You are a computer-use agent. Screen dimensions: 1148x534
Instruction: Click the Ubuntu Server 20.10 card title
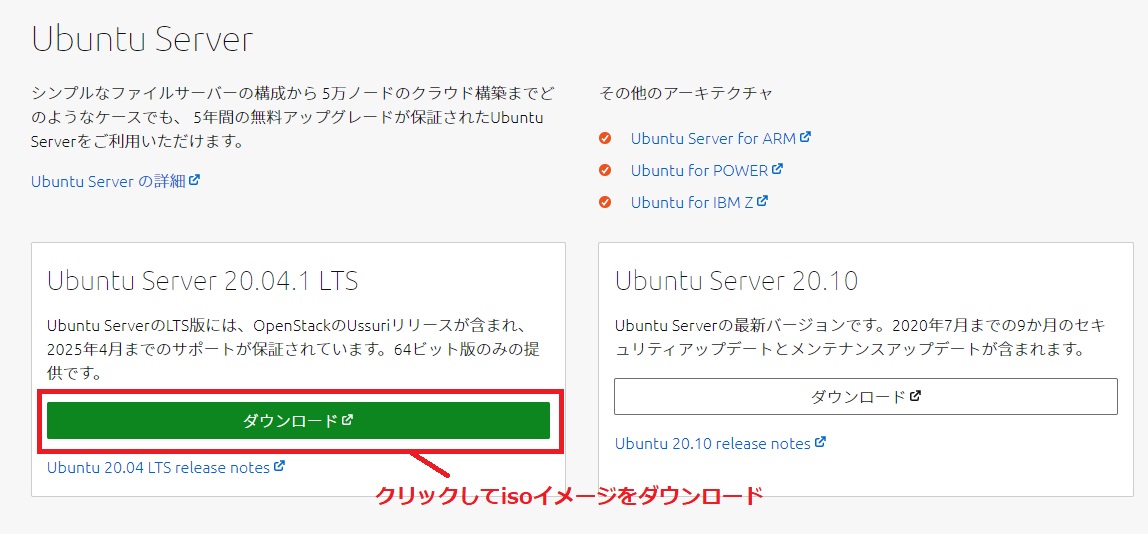(737, 281)
